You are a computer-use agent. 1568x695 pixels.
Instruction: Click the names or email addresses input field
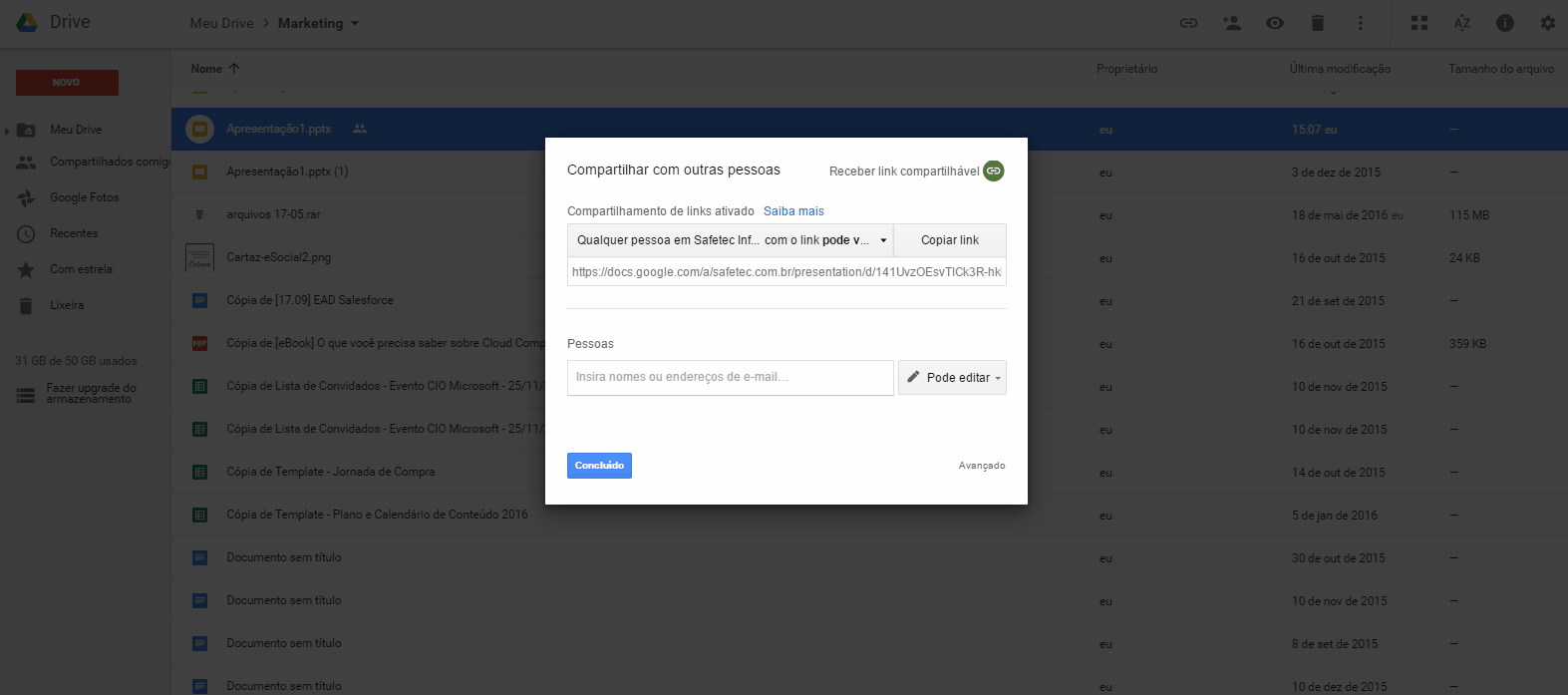pyautogui.click(x=731, y=377)
